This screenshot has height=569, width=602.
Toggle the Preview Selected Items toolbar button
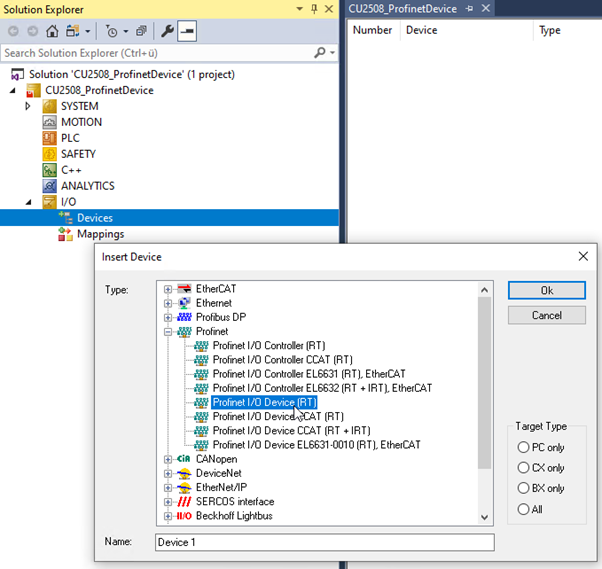187,31
